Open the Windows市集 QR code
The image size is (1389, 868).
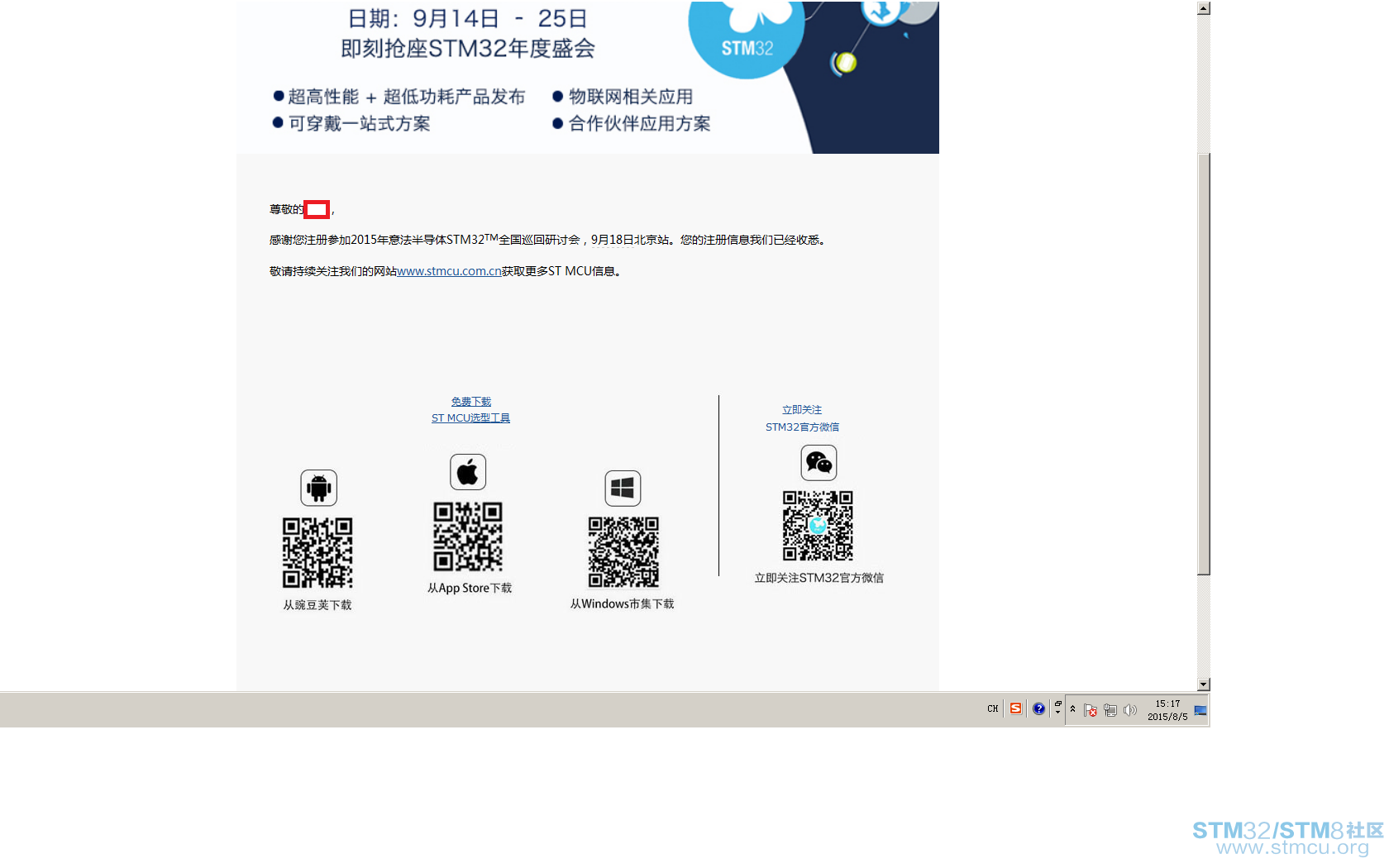coord(623,552)
